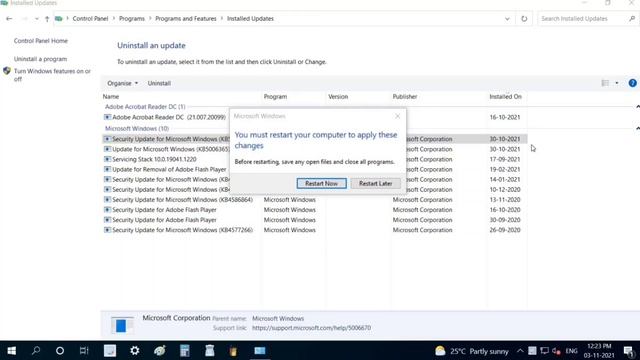Open Uninstall a program link
Image resolution: width=640 pixels, height=360 pixels.
40,59
